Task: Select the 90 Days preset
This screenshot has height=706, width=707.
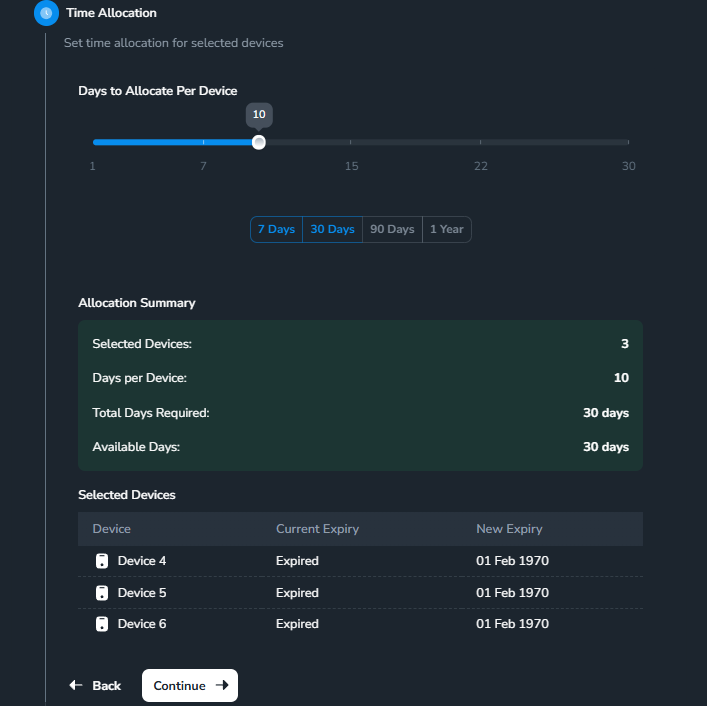Action: (392, 229)
